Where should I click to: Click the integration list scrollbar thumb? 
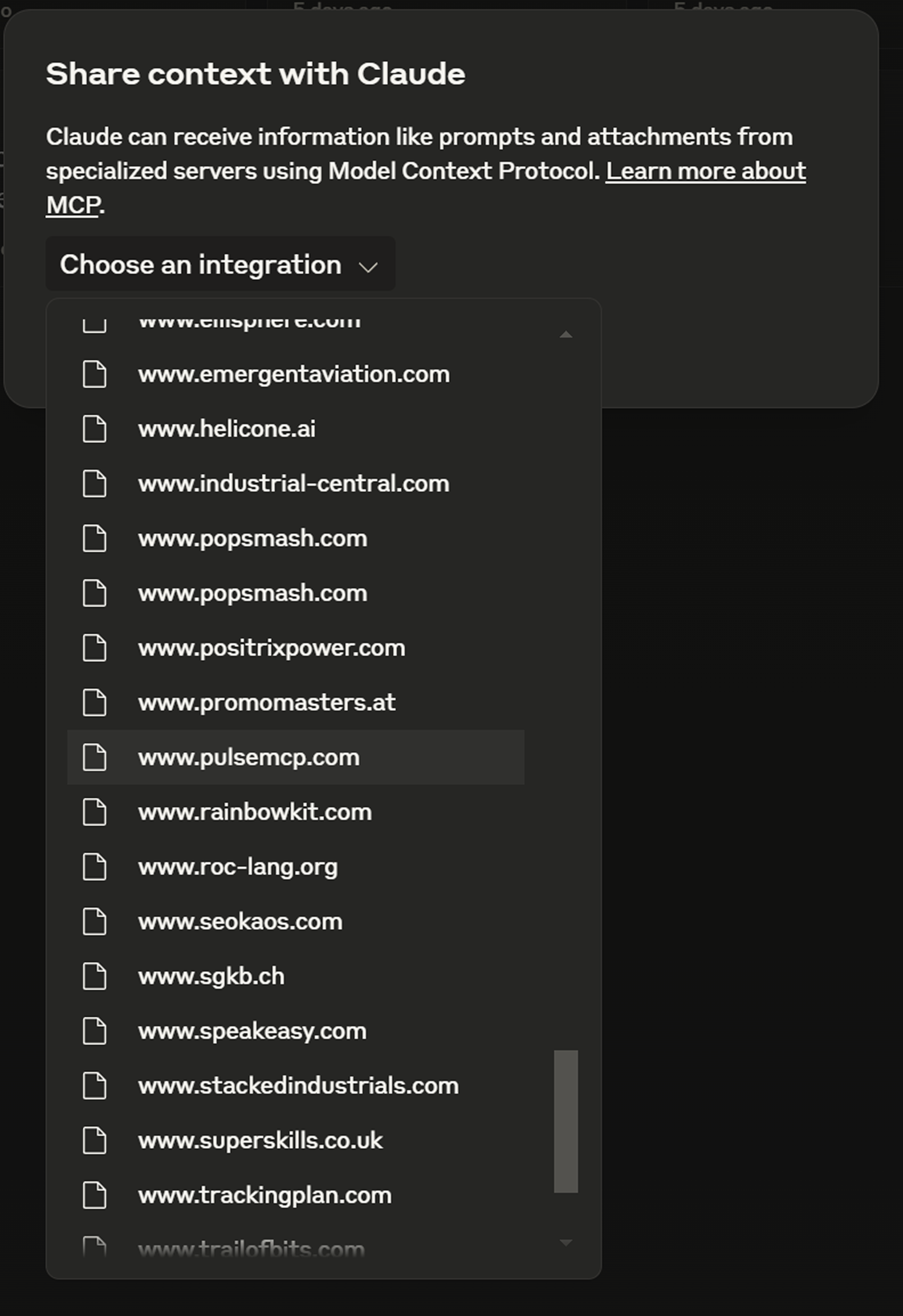pyautogui.click(x=566, y=1121)
